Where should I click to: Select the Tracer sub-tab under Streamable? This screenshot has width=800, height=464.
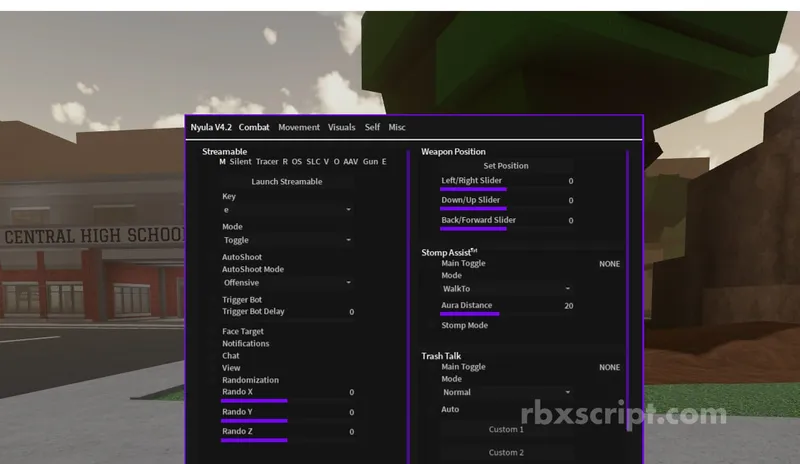click(267, 162)
